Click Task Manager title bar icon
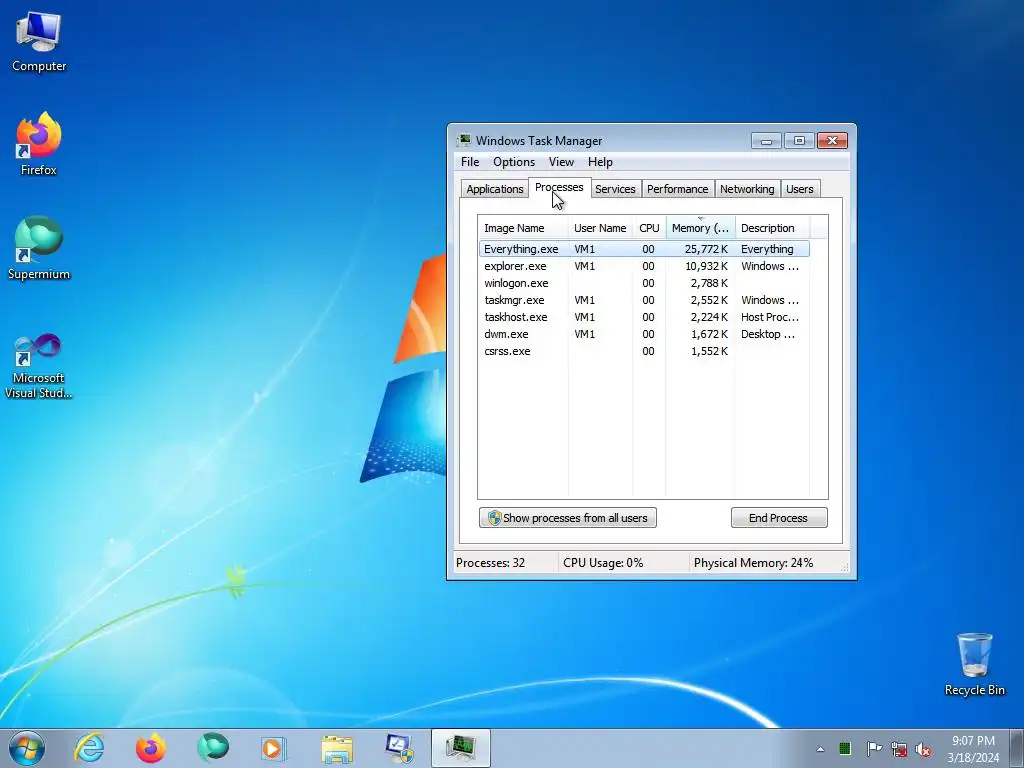 [464, 140]
